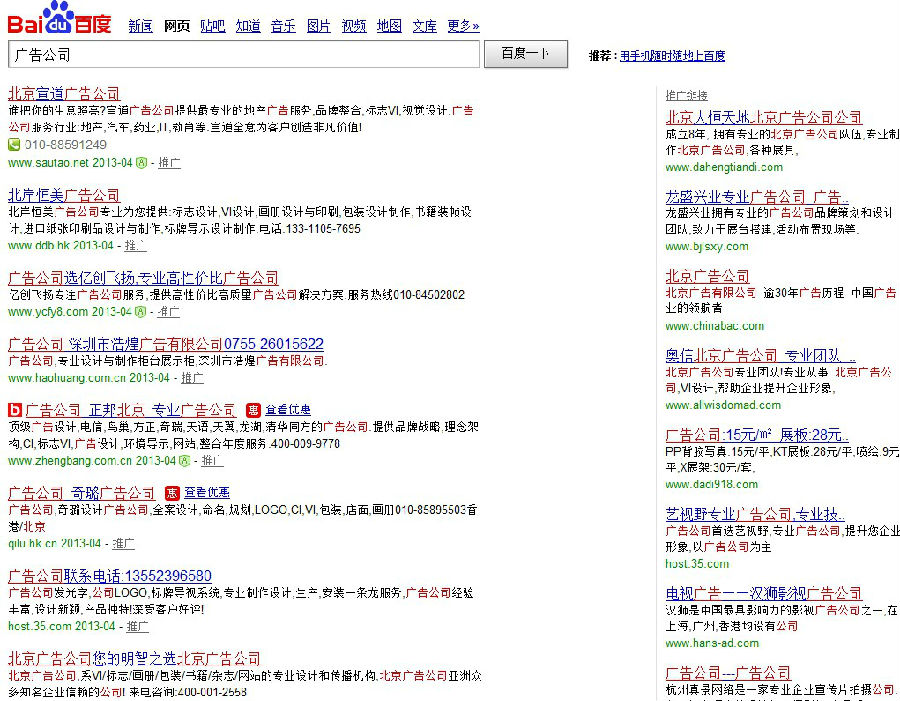This screenshot has width=900, height=701.
Task: Click 推广 link after host.35.com 2013-04
Action: coord(137,626)
